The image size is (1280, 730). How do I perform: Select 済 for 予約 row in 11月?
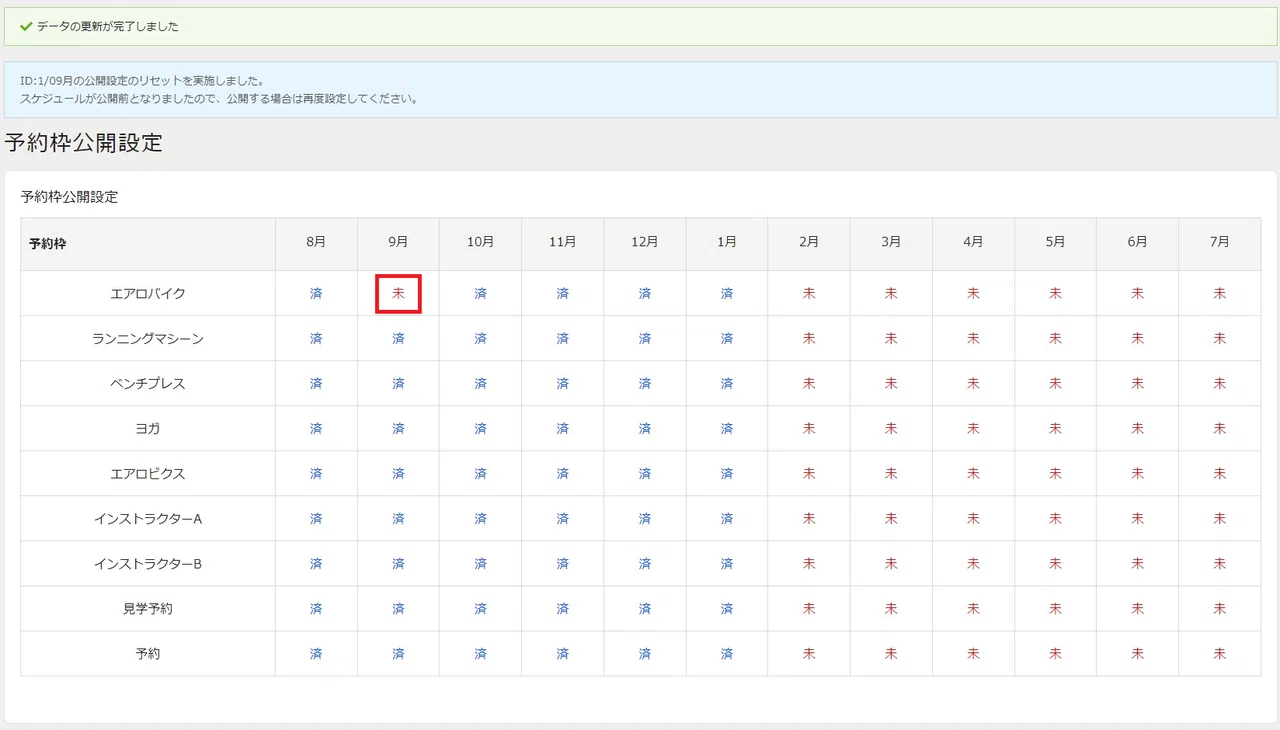pos(563,654)
